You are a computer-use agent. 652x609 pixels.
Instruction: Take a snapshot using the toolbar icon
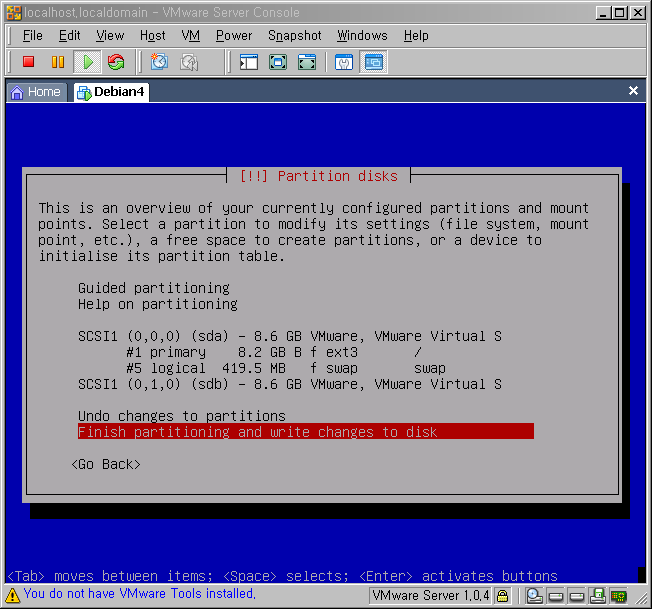159,62
